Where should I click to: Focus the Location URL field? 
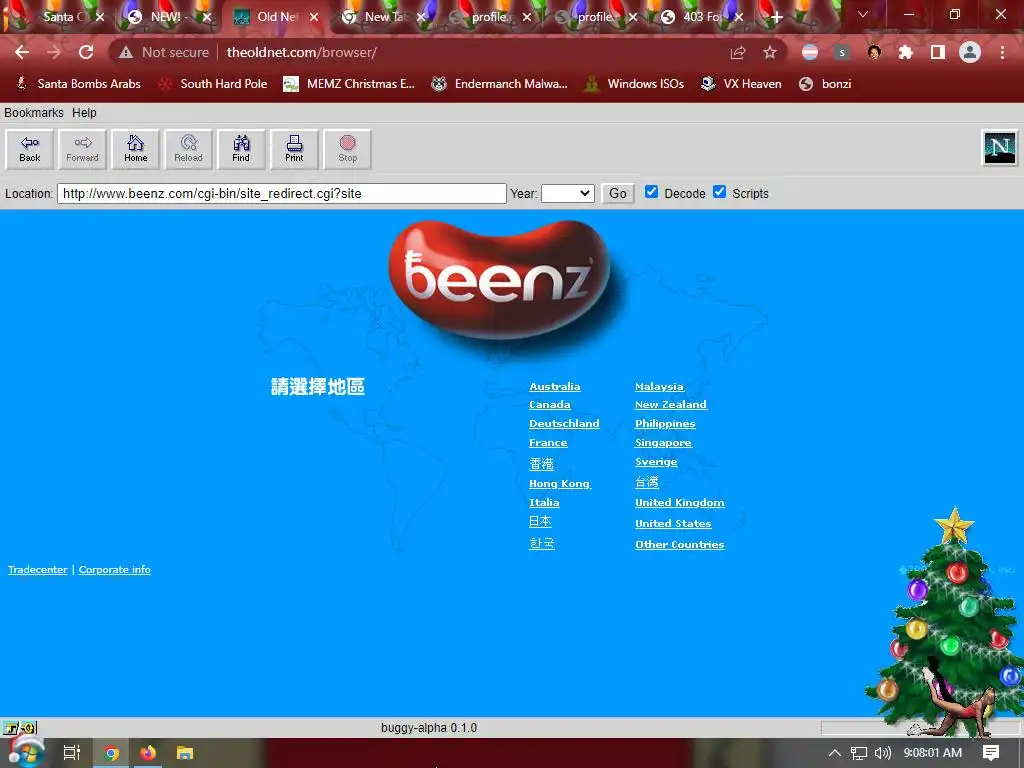[x=281, y=193]
